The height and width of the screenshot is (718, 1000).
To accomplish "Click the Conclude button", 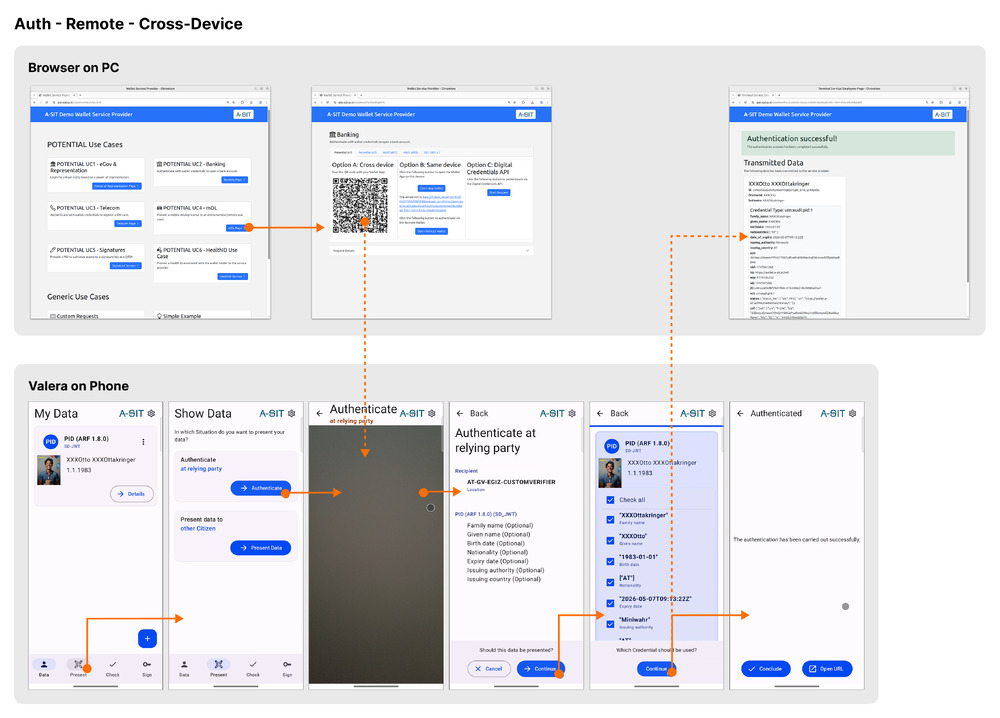I will [x=766, y=668].
